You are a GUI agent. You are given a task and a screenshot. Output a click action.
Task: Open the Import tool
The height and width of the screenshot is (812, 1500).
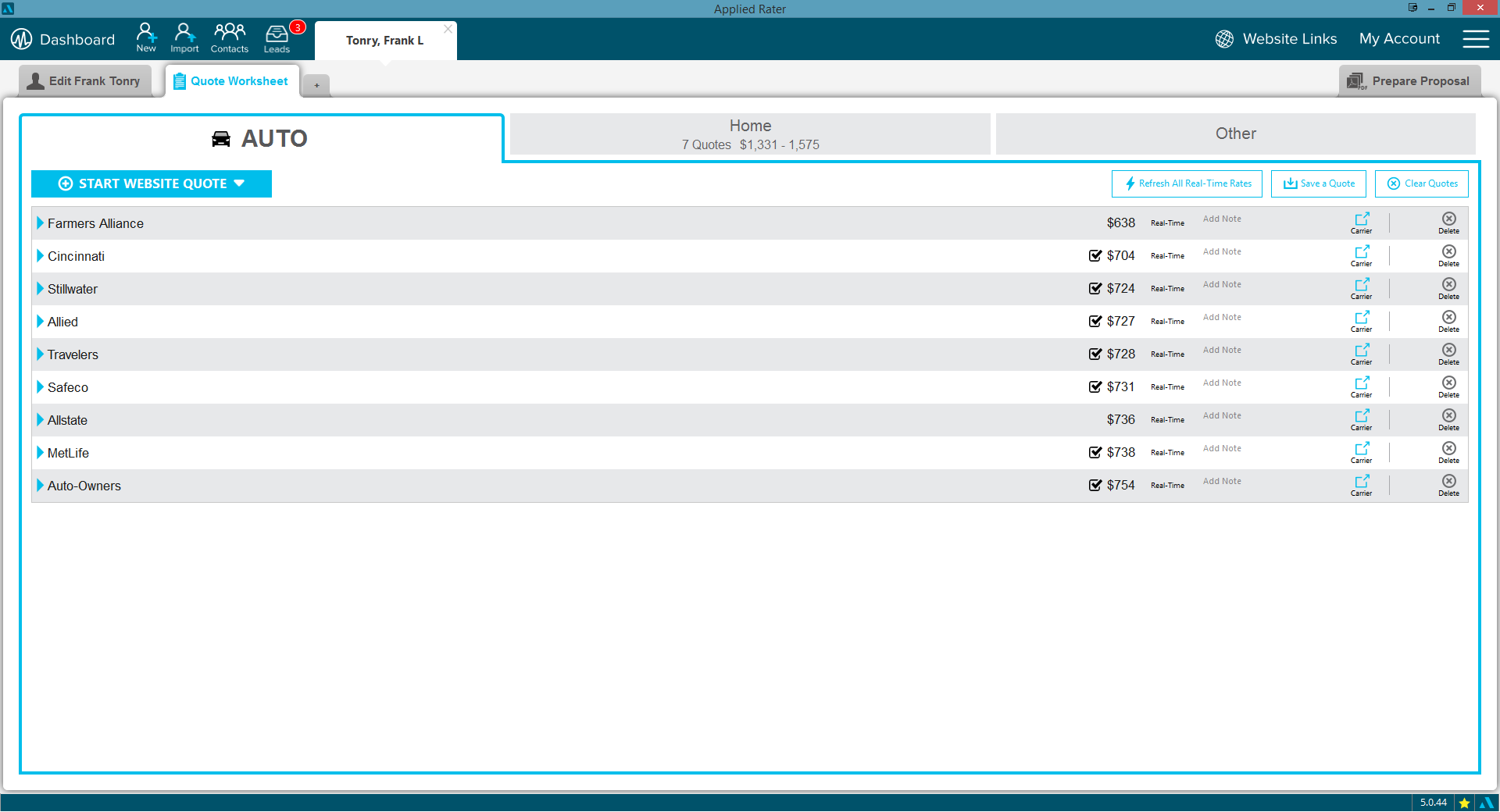click(x=184, y=37)
